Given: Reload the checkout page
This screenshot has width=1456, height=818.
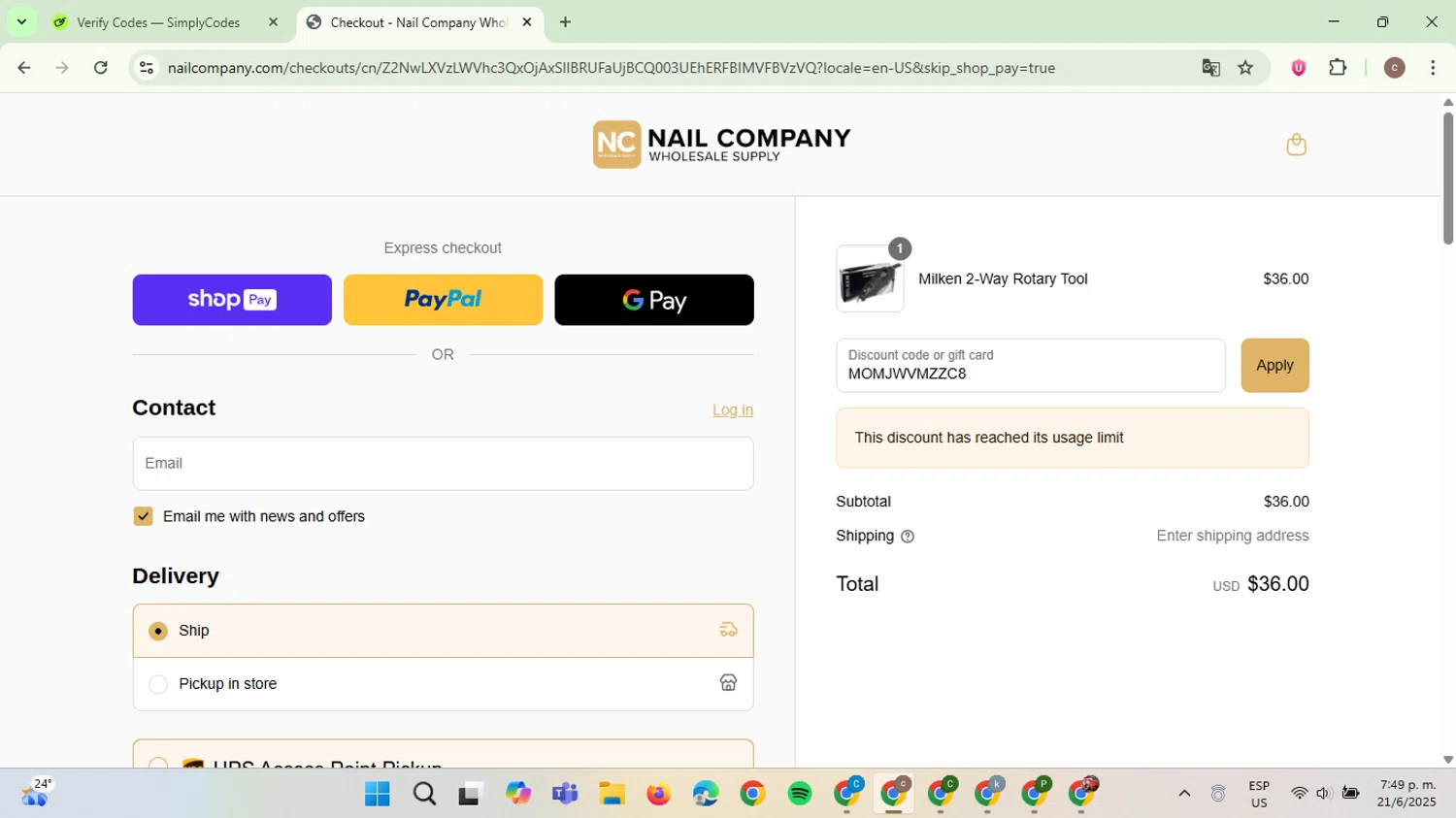Looking at the screenshot, I should point(101,68).
